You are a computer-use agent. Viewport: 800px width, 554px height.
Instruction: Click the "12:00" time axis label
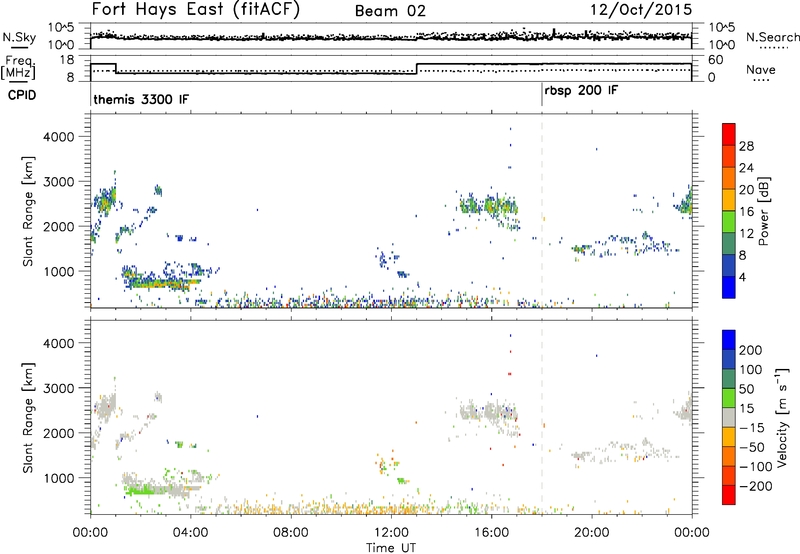pos(391,533)
